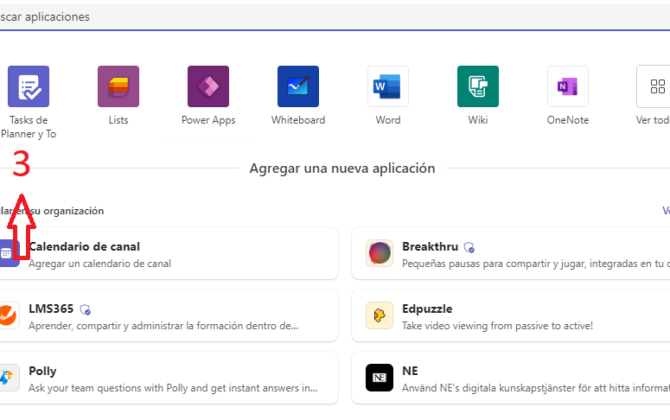Image resolution: width=670 pixels, height=420 pixels.
Task: Focus the Buscar aplicaciones search field
Action: [x=335, y=17]
